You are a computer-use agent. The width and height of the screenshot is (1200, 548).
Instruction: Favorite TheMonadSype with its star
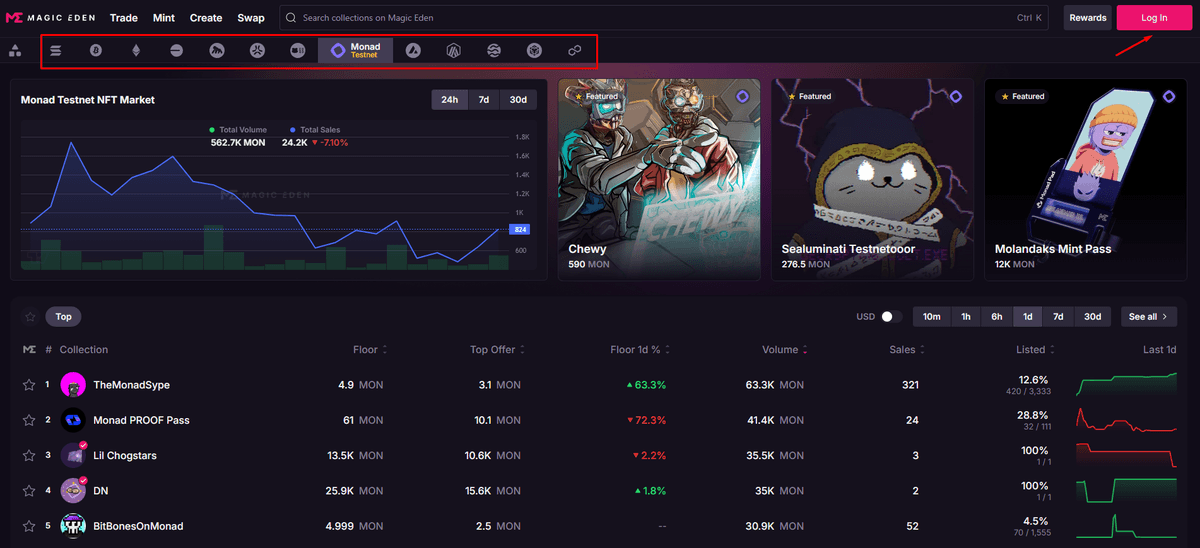pos(29,385)
